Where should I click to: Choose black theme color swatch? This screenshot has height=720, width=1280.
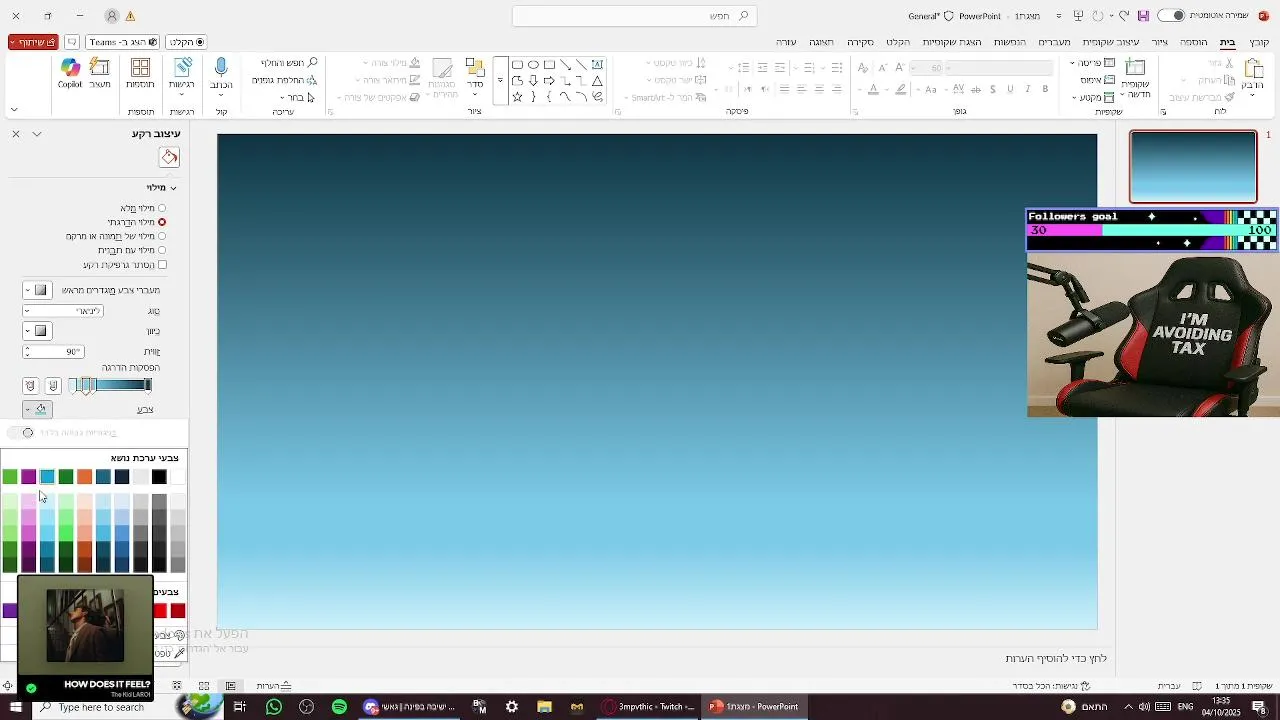(x=159, y=477)
